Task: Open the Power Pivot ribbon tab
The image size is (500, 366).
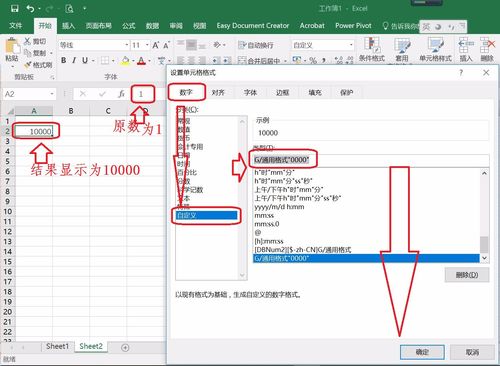Action: [x=353, y=26]
